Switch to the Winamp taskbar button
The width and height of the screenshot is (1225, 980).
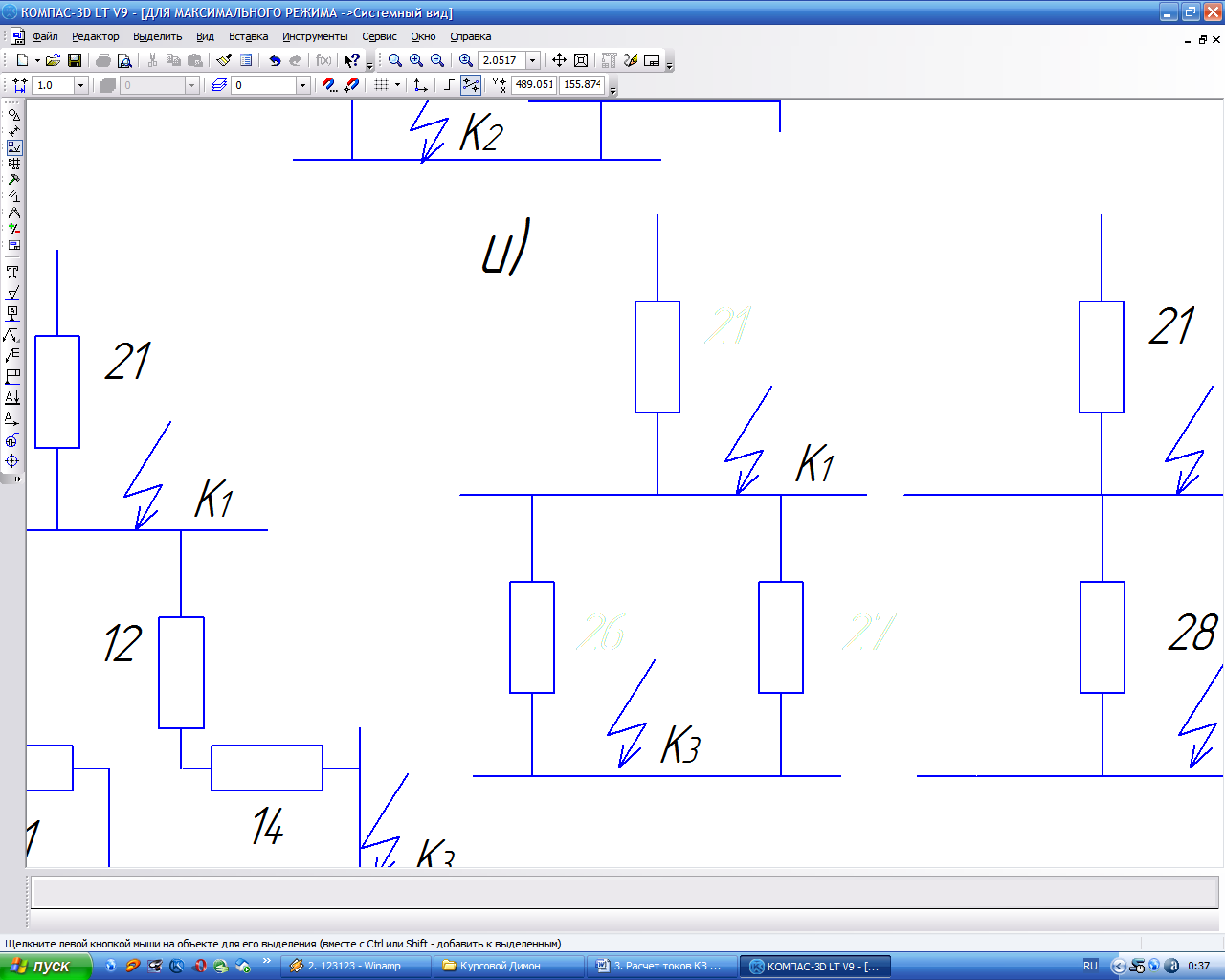pyautogui.click(x=357, y=966)
